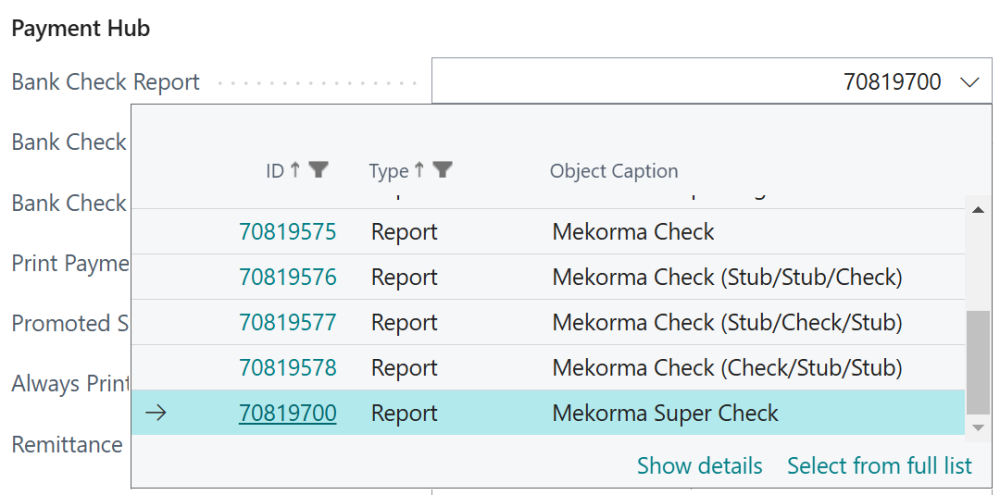Click the Bank Check Report value field
Viewport: 1000px width, 495px height.
pyautogui.click(x=711, y=81)
